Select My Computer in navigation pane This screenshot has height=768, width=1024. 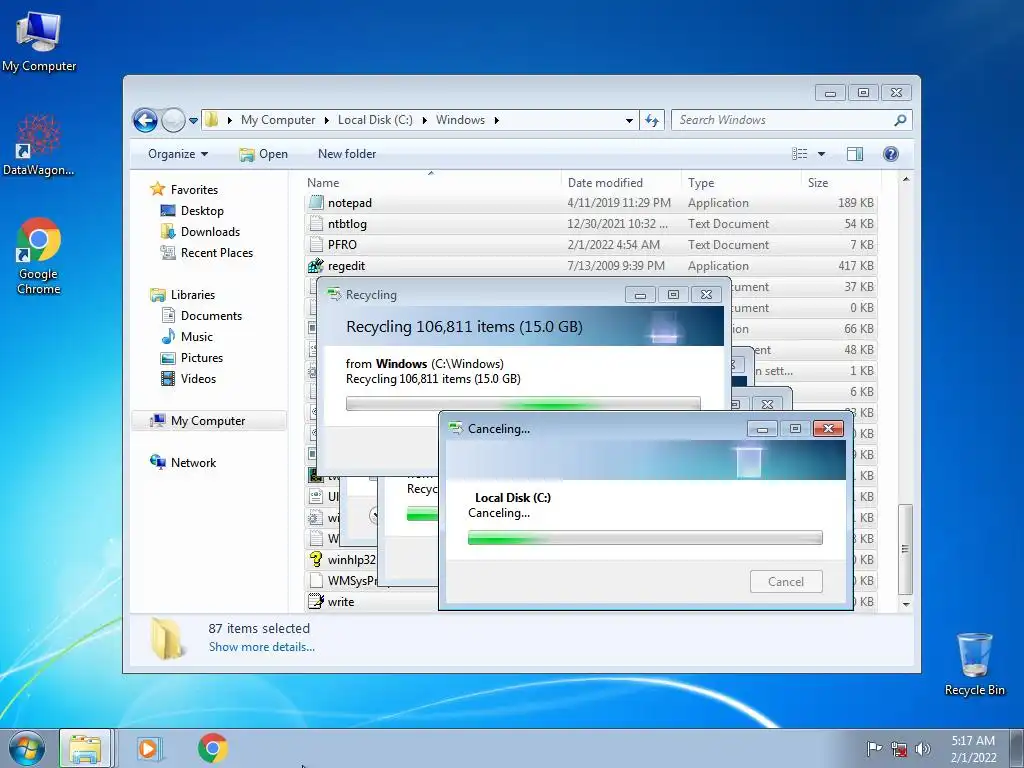pos(208,421)
